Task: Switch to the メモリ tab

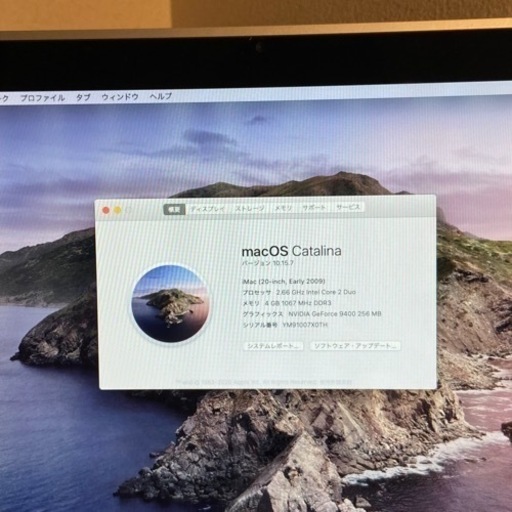Action: pyautogui.click(x=283, y=208)
